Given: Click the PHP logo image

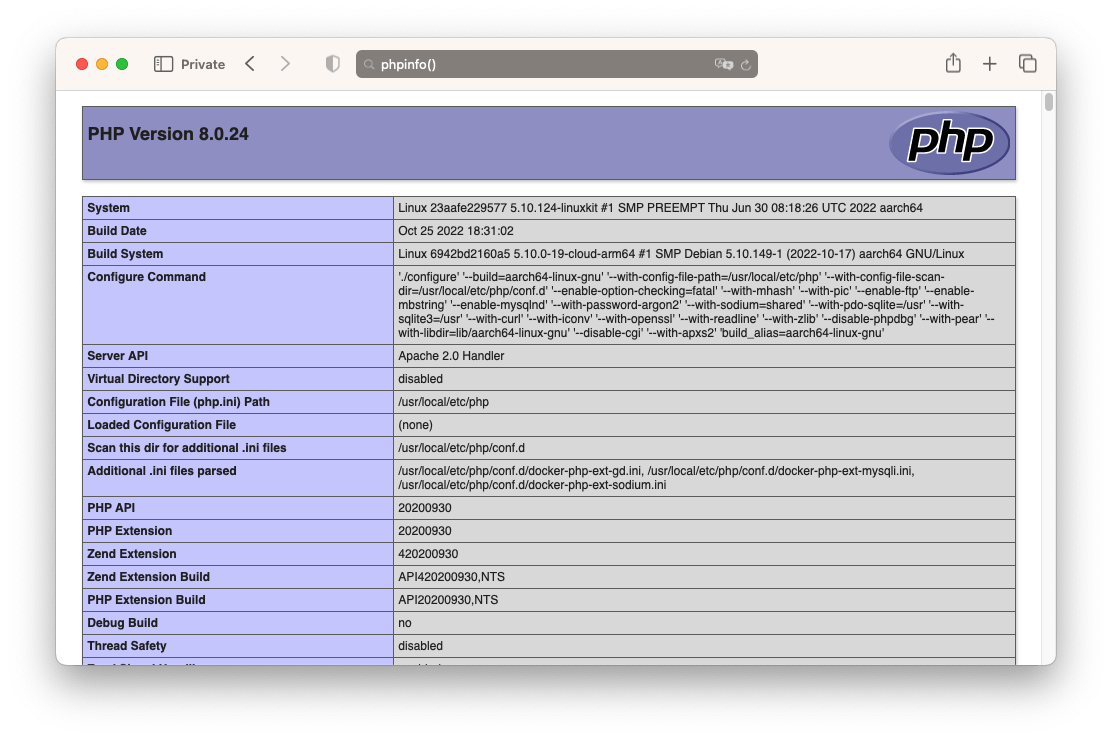Looking at the screenshot, I should pos(949,143).
